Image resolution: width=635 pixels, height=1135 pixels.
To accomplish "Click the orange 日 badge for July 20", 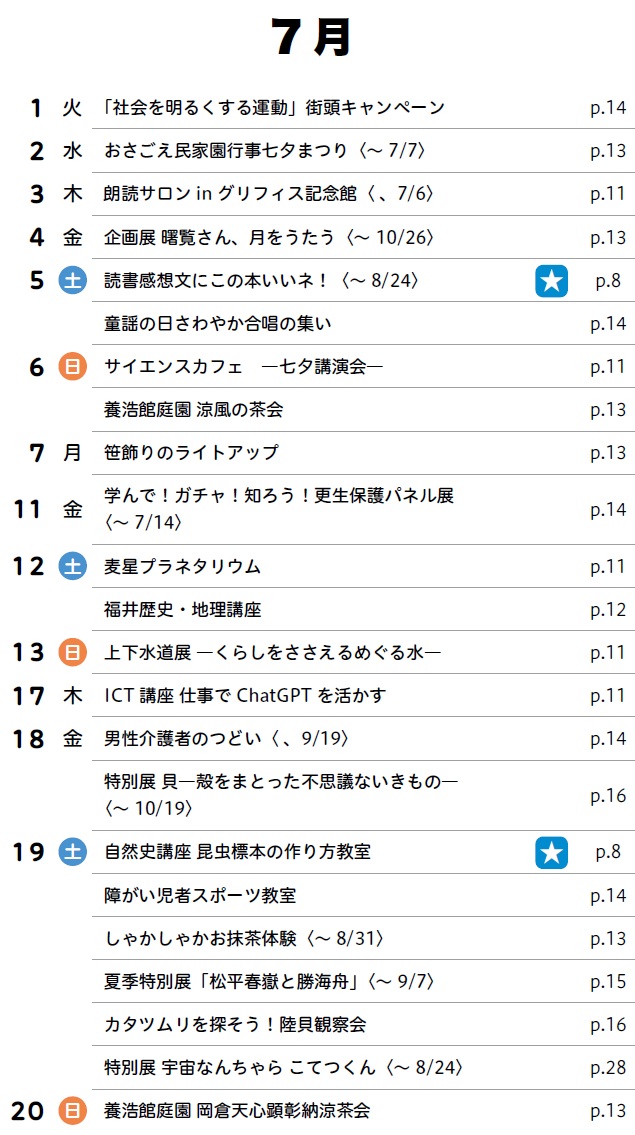I will (x=72, y=1110).
